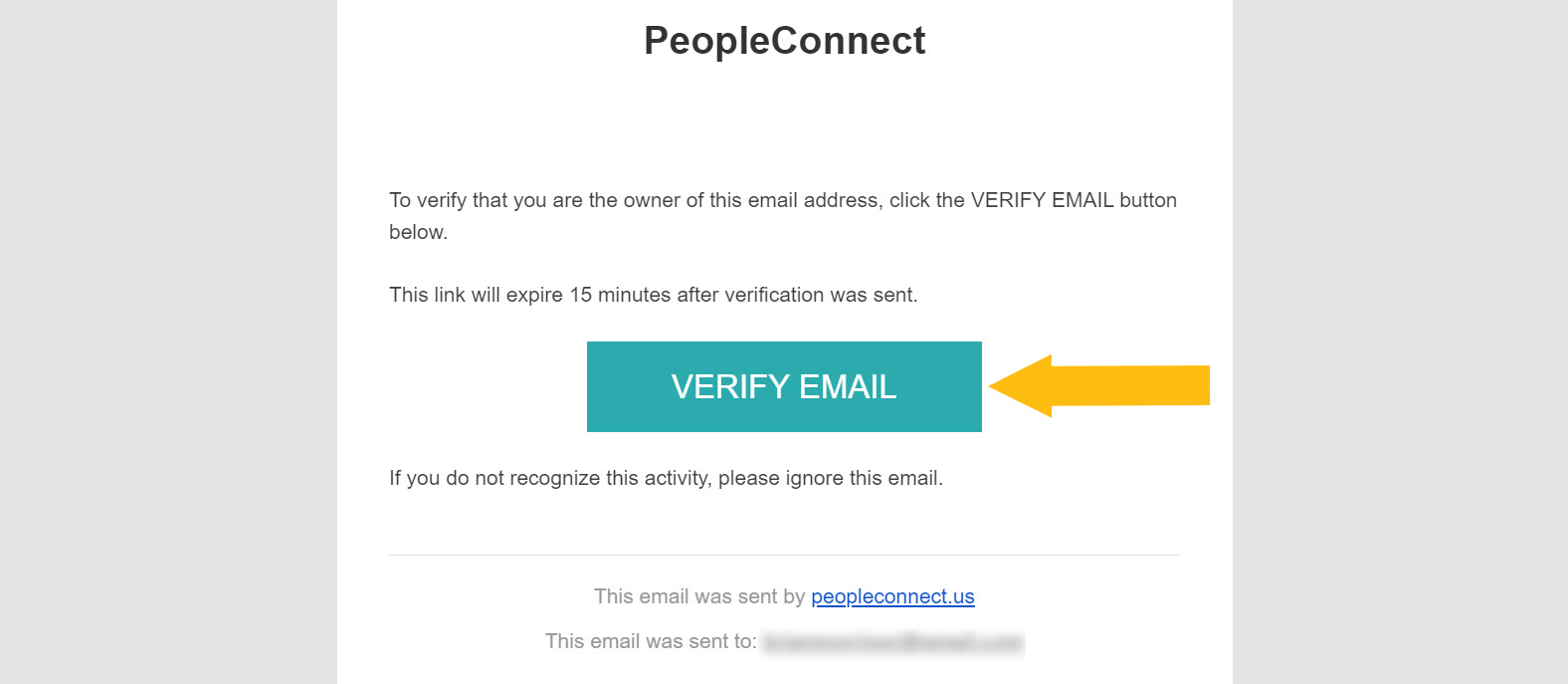
Task: Select the blurred recipient email address
Action: (892, 642)
